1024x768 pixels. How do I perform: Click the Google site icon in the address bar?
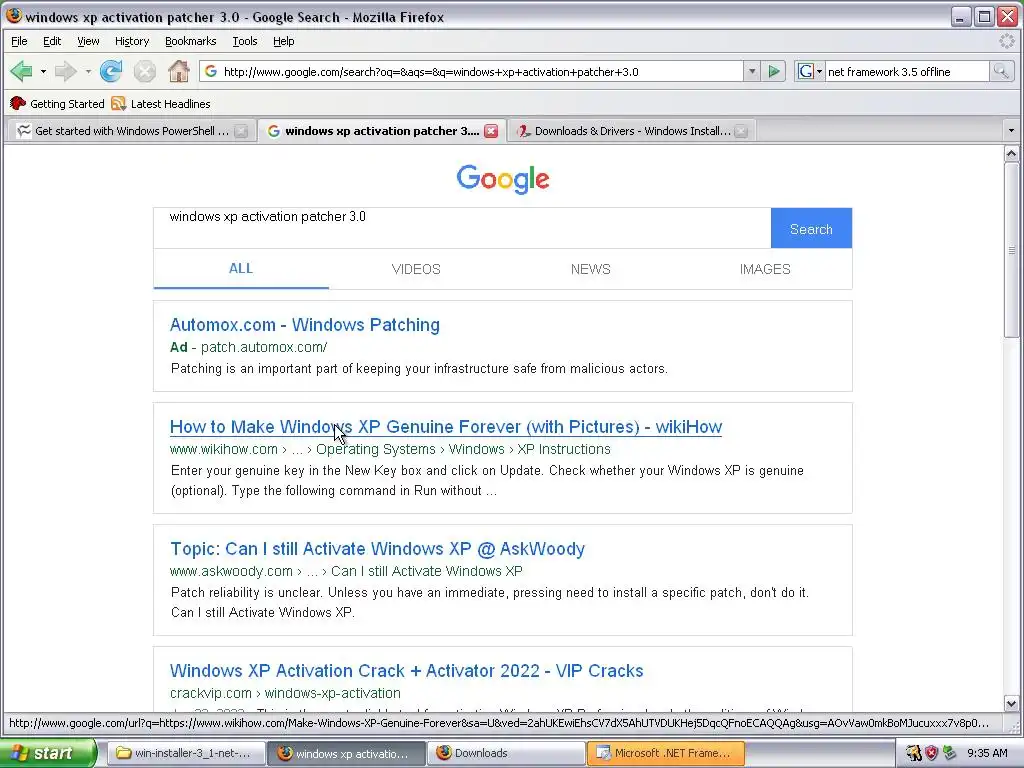(210, 71)
